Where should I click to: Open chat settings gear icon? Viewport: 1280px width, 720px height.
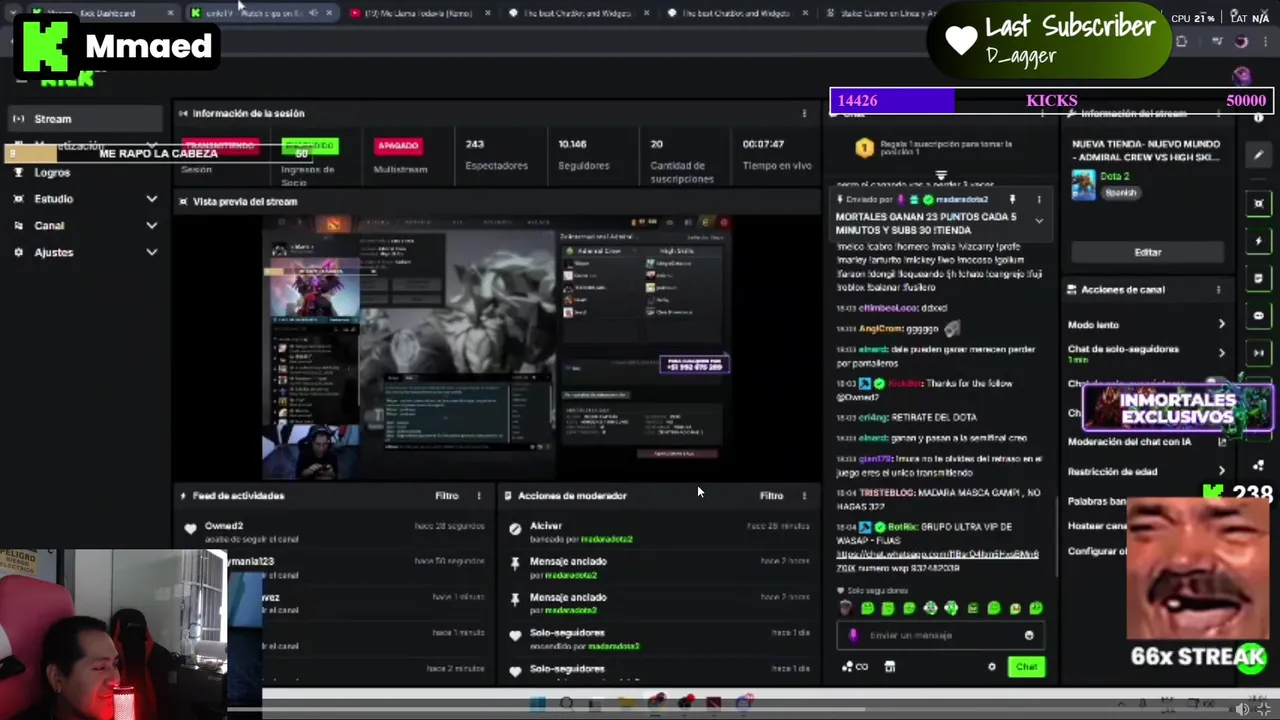tap(992, 667)
